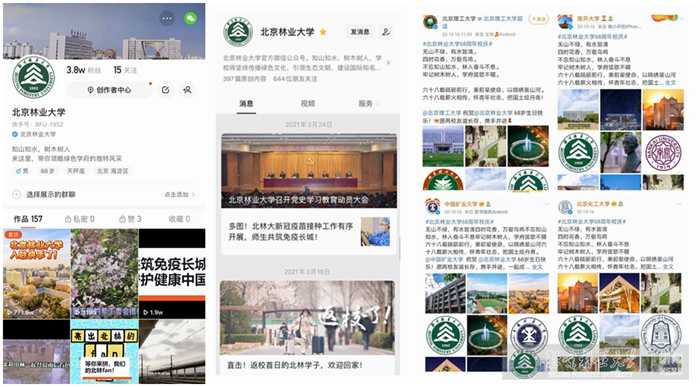Tap the green WeChat share icon

click(x=191, y=18)
